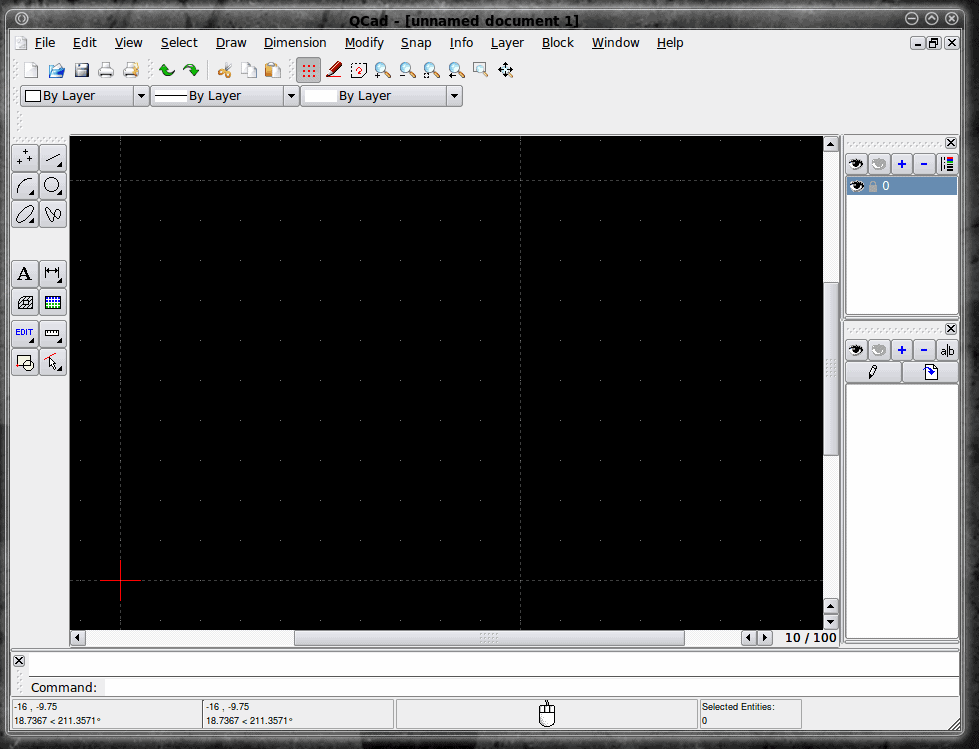Click into the Command input field
979x749 pixels.
click(531, 687)
